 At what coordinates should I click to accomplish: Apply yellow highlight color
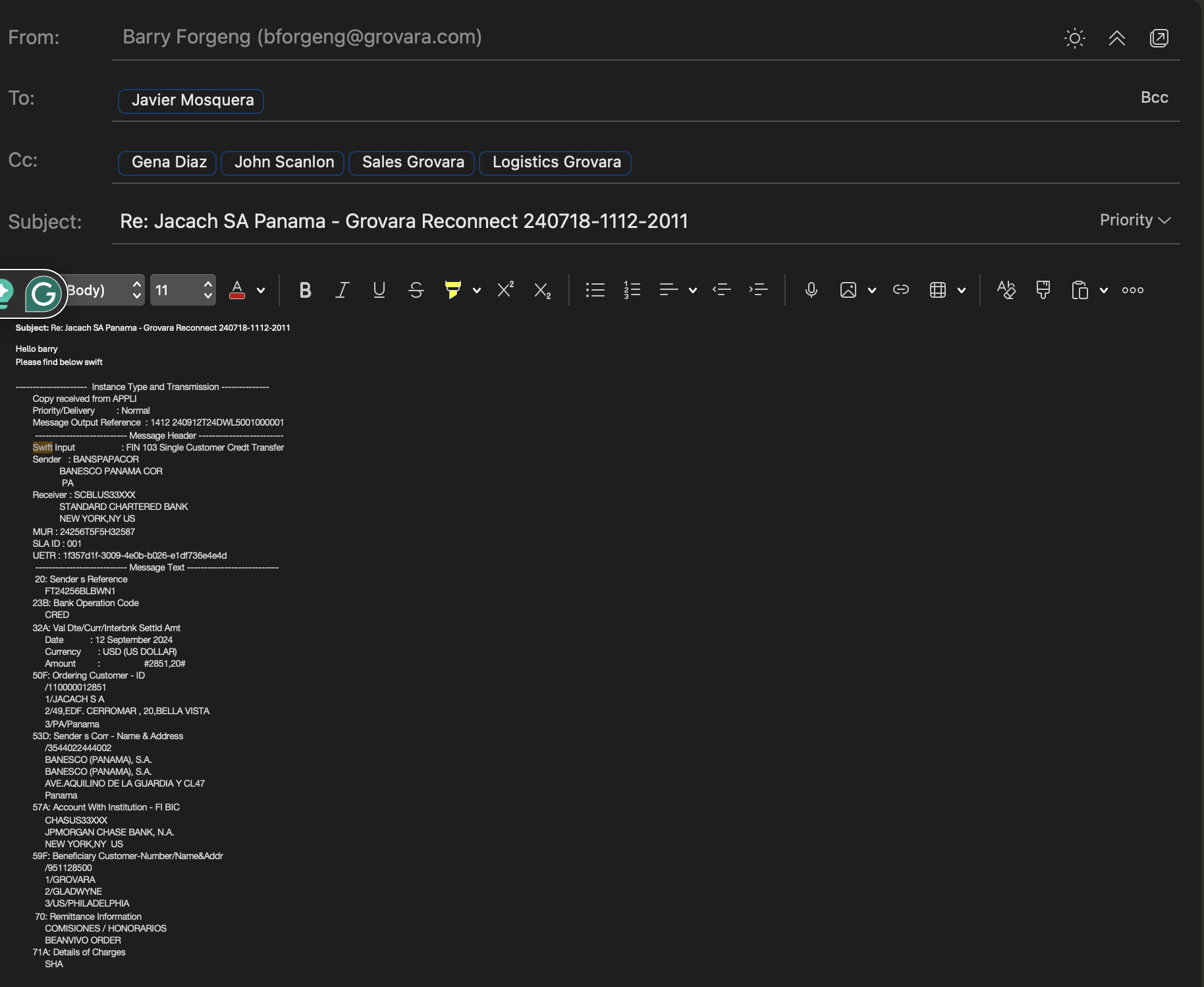[x=453, y=290]
